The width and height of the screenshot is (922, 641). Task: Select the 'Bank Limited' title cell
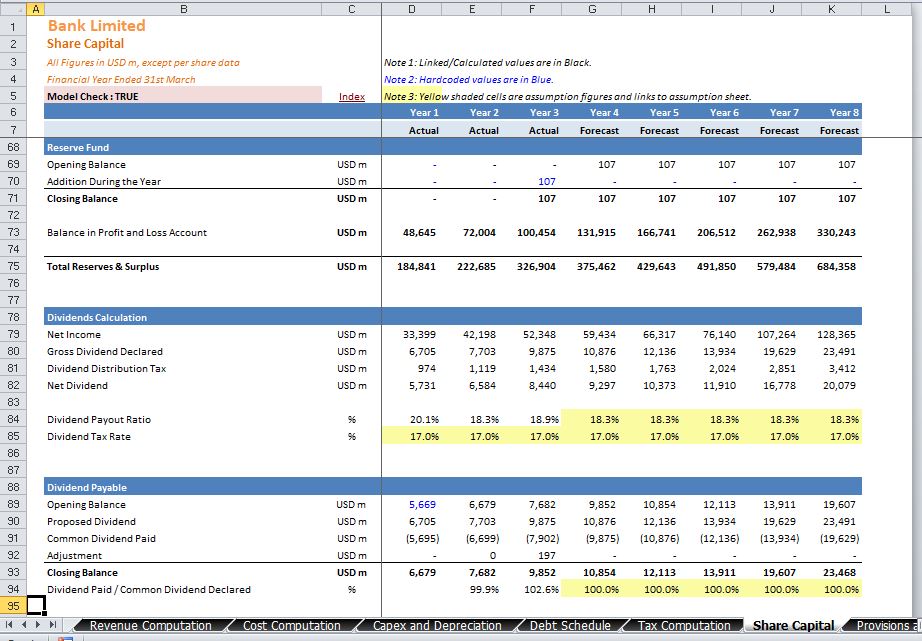[x=96, y=26]
